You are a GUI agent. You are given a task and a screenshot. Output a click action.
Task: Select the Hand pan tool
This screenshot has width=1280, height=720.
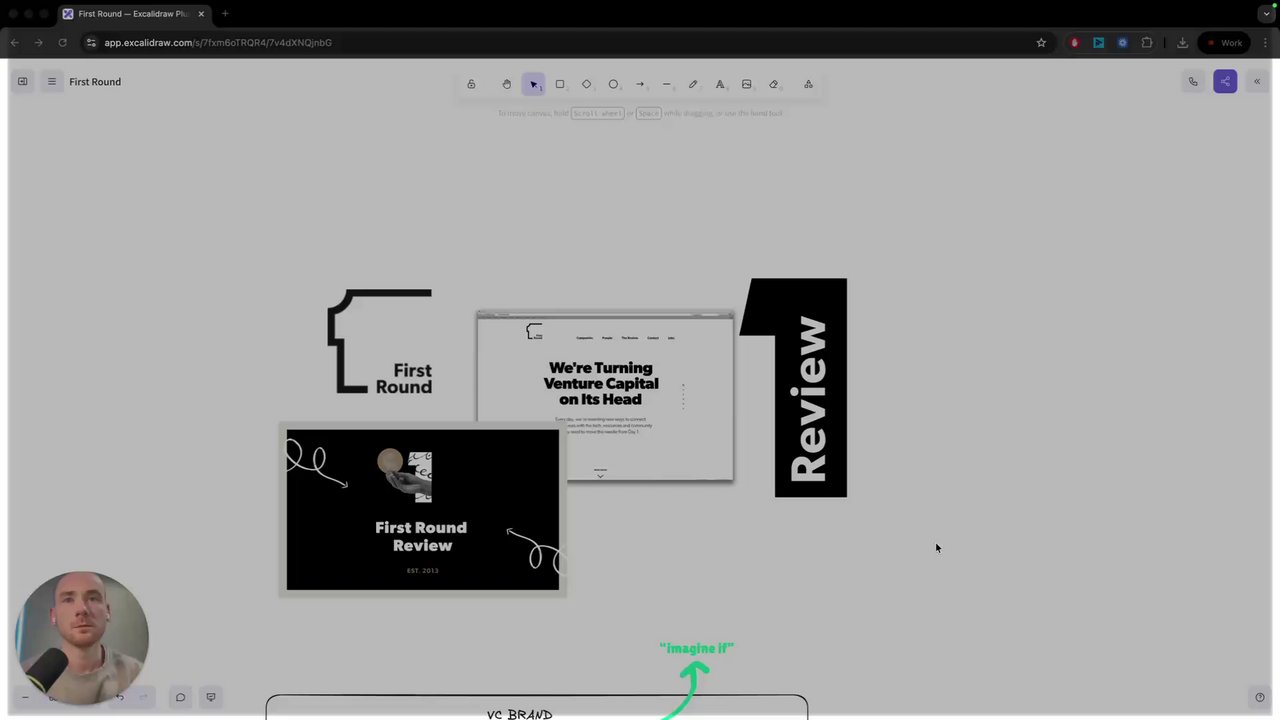(x=506, y=84)
